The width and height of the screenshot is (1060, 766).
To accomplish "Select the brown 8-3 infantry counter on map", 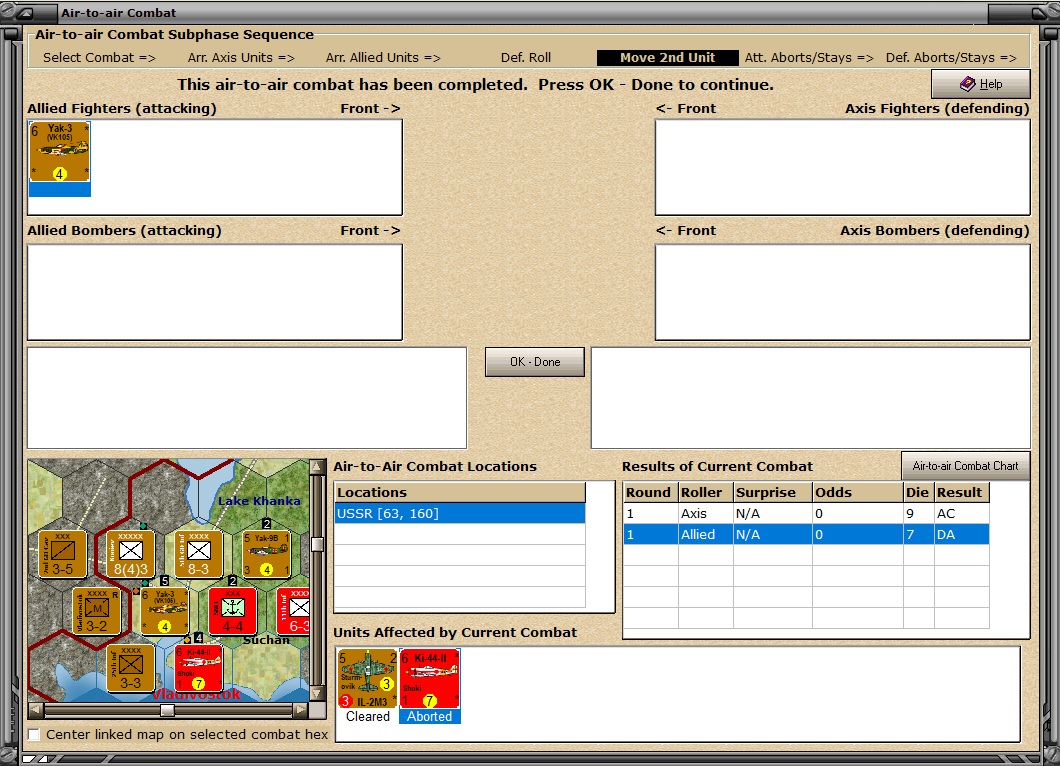I will click(x=198, y=554).
